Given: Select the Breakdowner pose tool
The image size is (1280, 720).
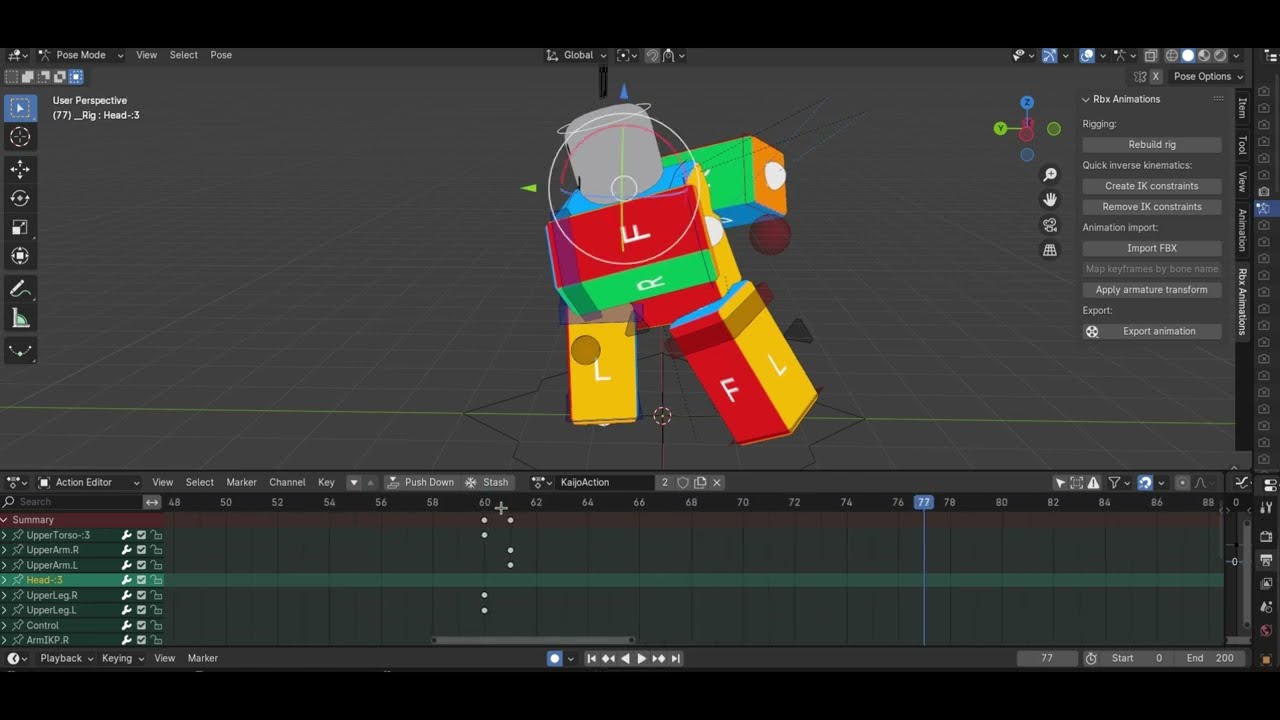Looking at the screenshot, I should 20,351.
